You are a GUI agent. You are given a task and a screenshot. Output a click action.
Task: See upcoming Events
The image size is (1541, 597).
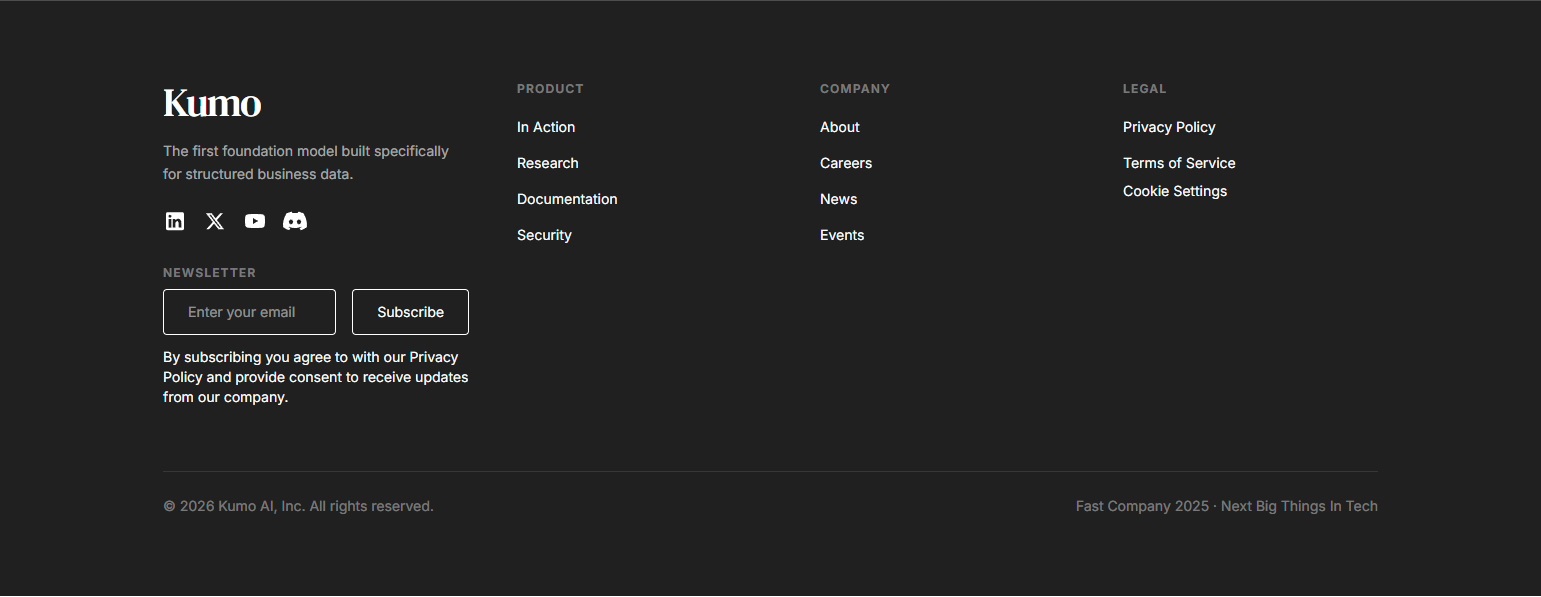click(x=842, y=235)
